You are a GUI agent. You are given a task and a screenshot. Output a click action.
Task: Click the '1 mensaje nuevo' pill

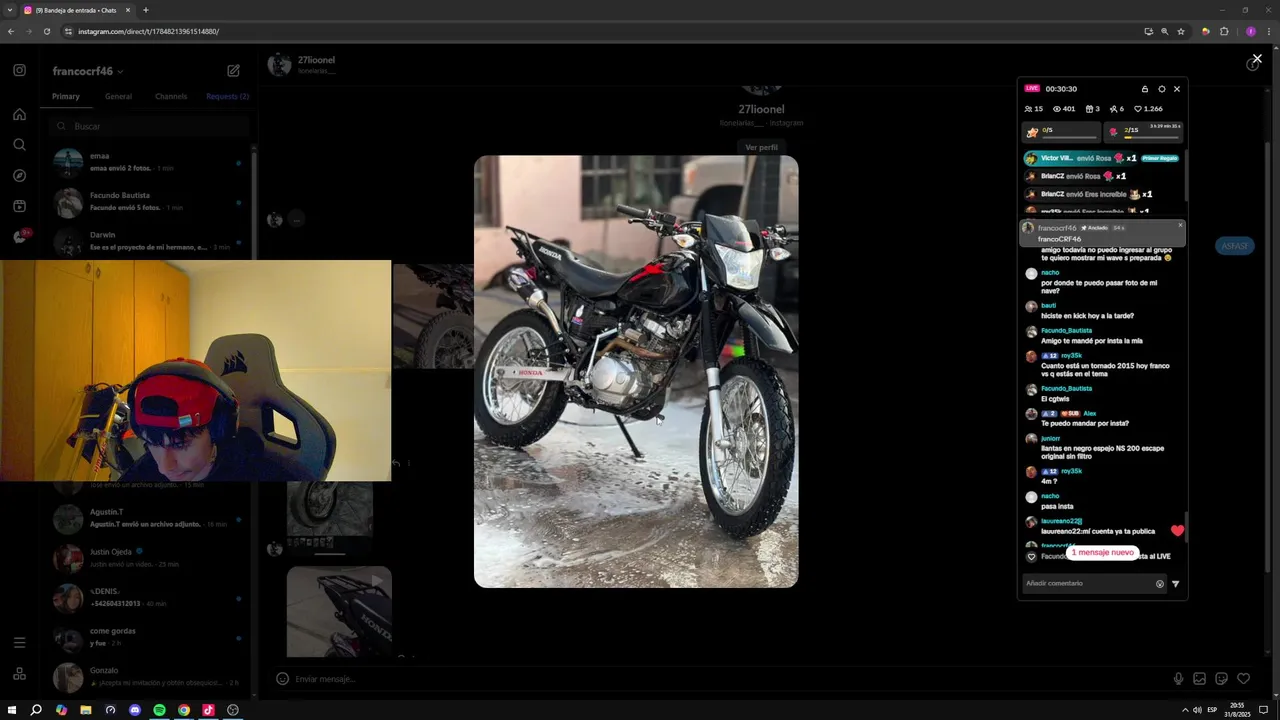[x=1102, y=553]
